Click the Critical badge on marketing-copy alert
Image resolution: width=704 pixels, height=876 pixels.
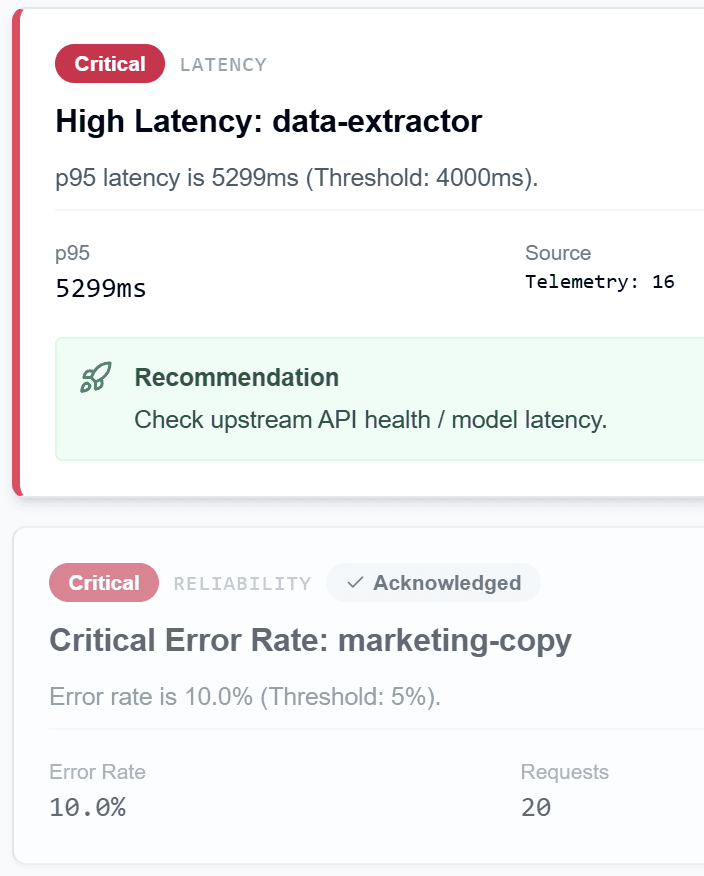click(104, 583)
